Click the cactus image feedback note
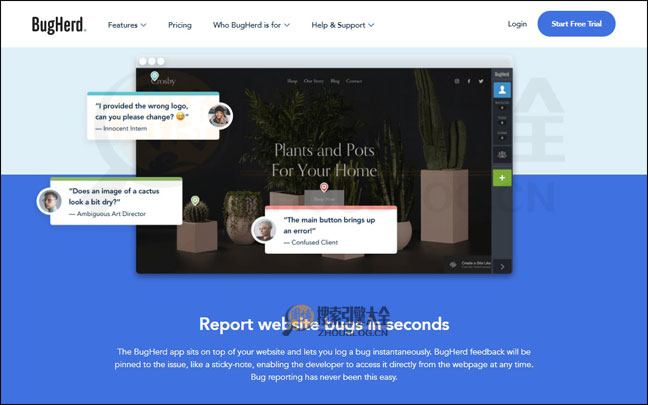Screen dimensions: 648x405 coord(116,201)
